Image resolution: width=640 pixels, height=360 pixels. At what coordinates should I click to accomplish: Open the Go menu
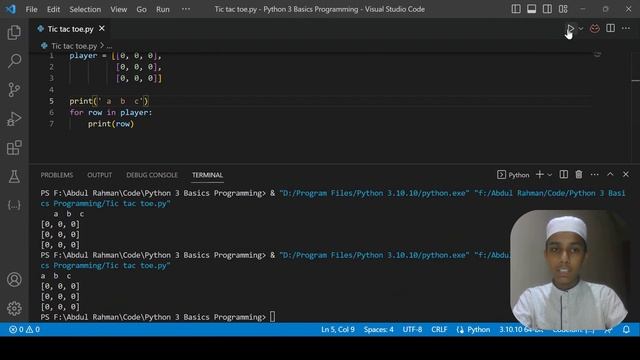tap(141, 9)
